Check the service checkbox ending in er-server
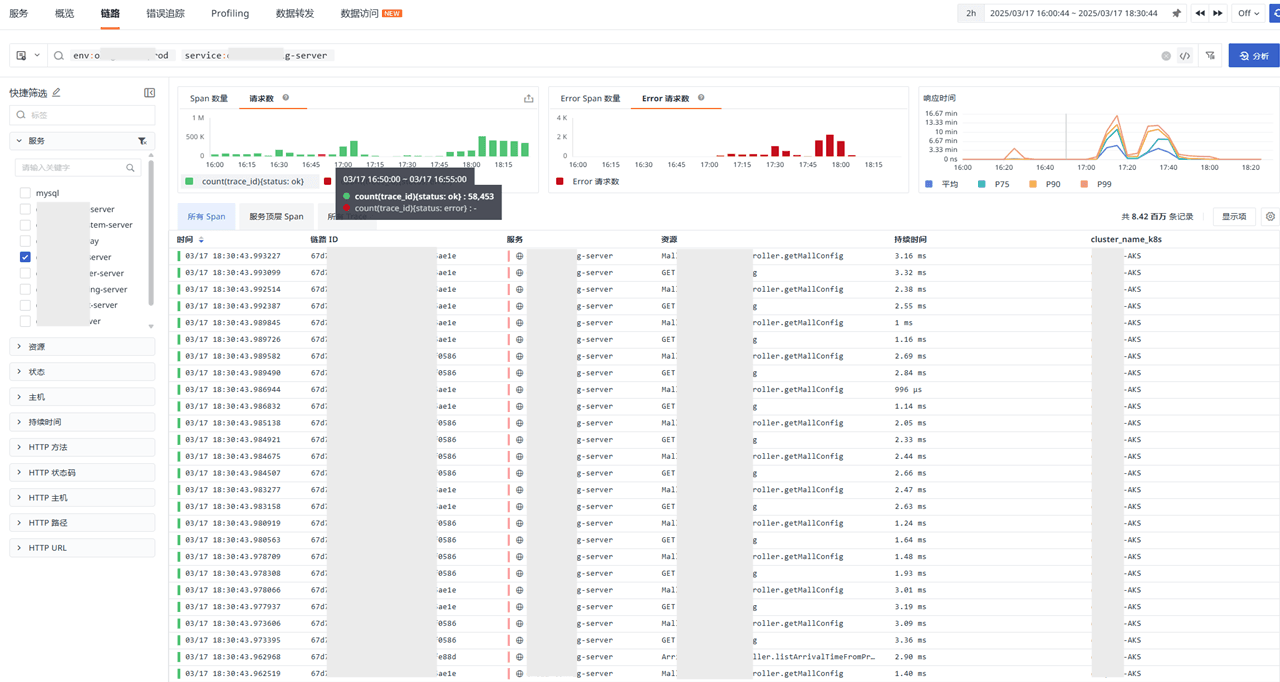1280x682 pixels. 25,273
